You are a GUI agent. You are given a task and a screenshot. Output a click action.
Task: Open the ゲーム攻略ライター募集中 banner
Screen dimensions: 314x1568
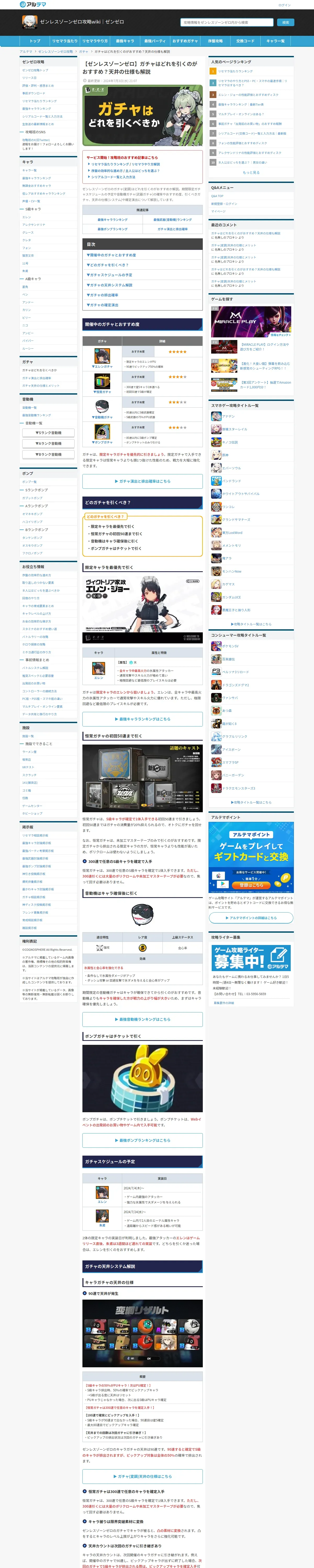[x=251, y=958]
